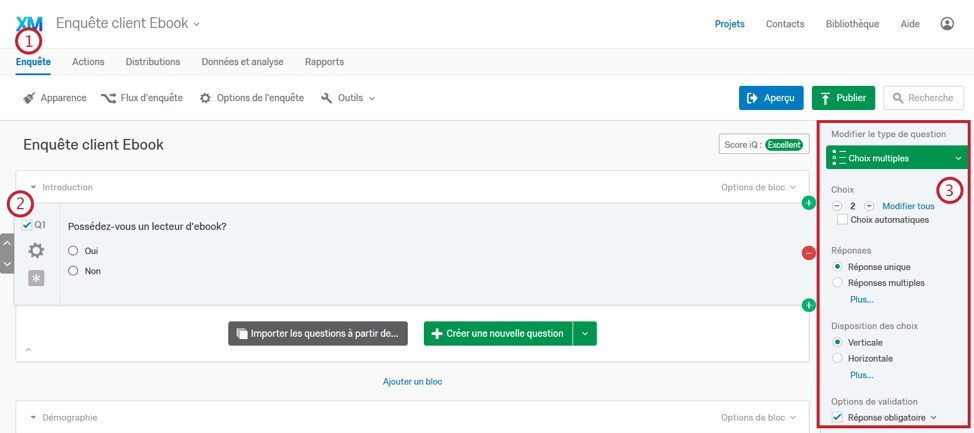Viewport: 974px width, 433px height.
Task: Open Aide in top menu
Action: [x=910, y=24]
